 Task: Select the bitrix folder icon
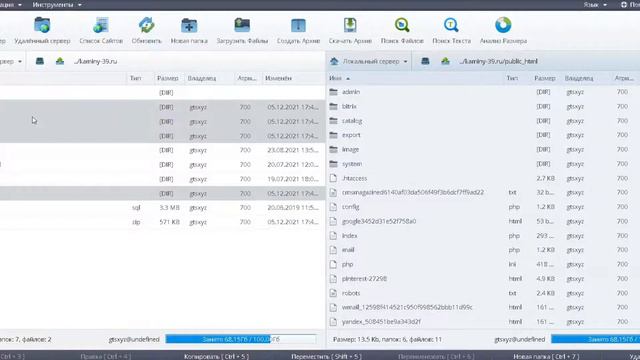point(333,106)
